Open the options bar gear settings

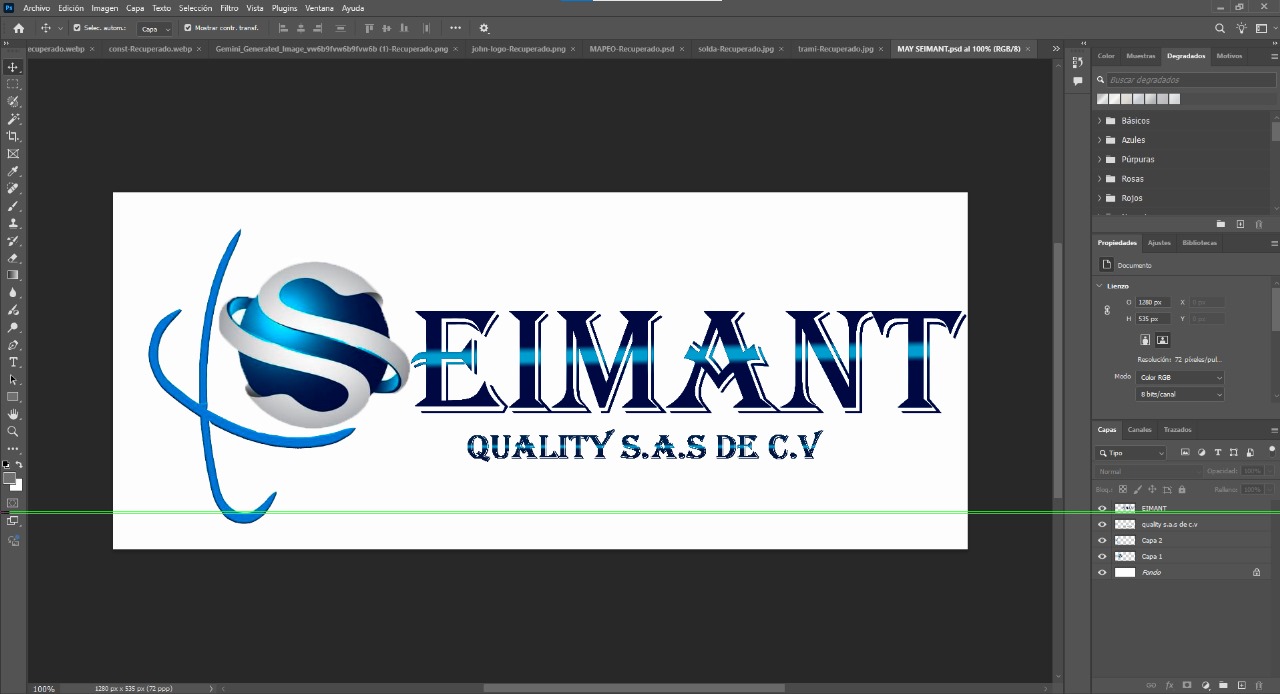click(484, 28)
